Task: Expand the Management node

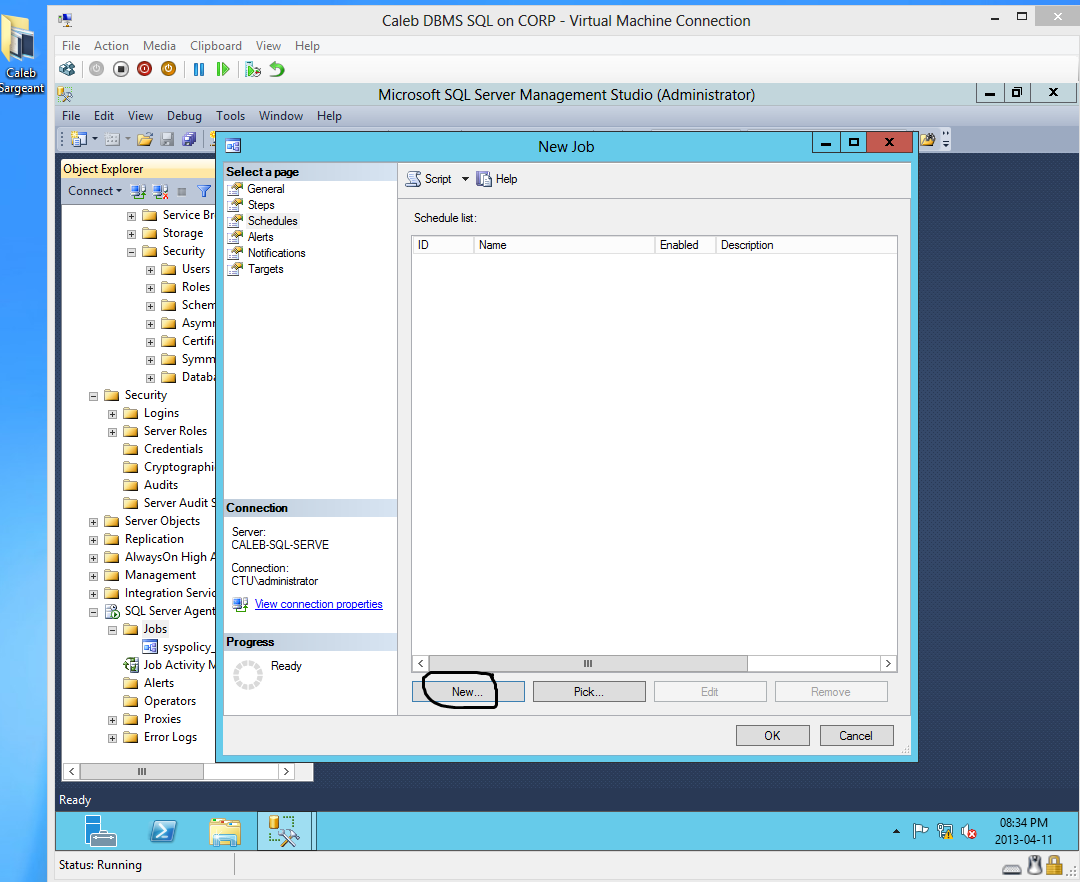Action: pos(93,576)
